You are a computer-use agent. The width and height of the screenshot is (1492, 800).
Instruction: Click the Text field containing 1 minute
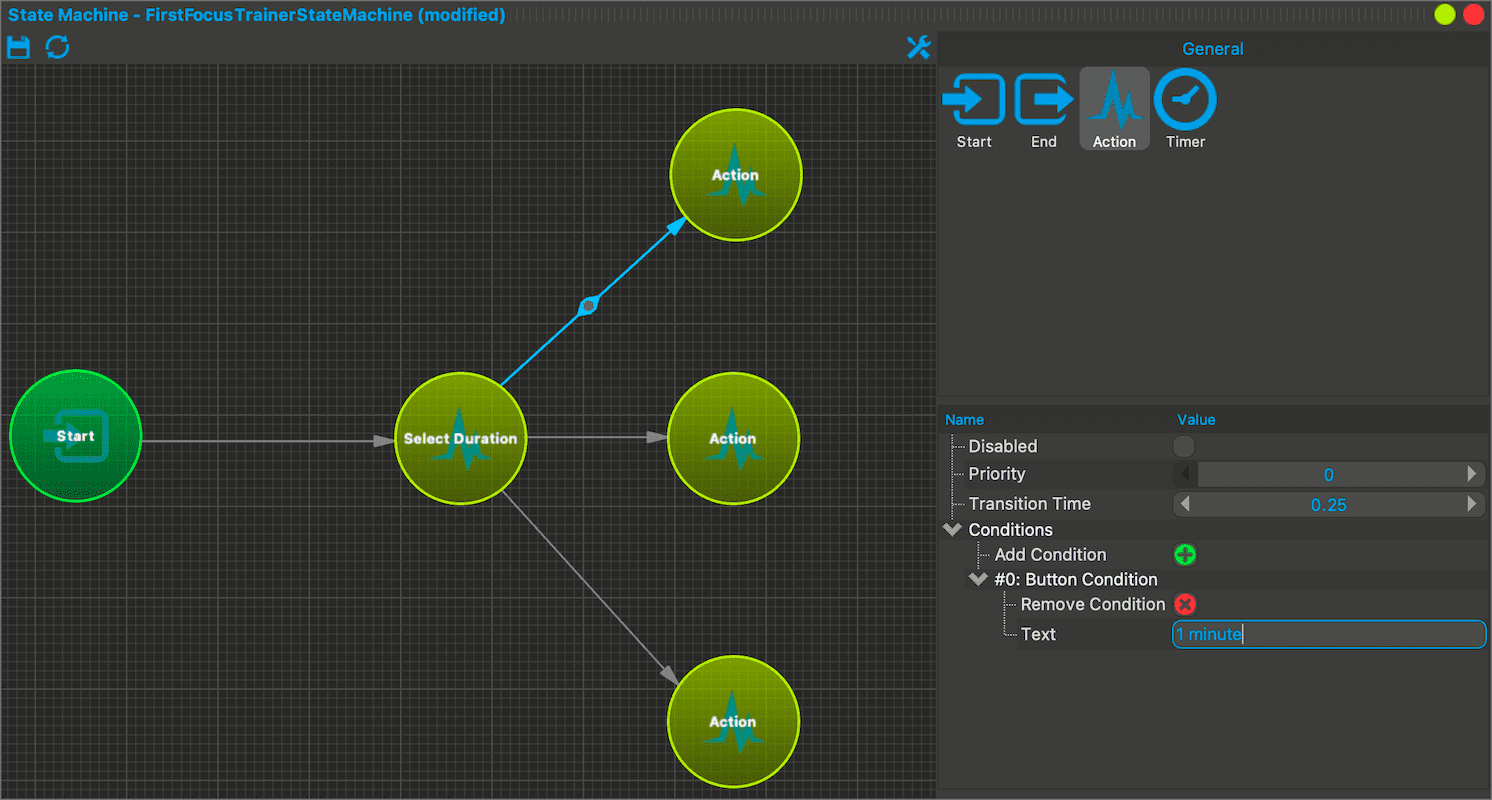click(1329, 634)
